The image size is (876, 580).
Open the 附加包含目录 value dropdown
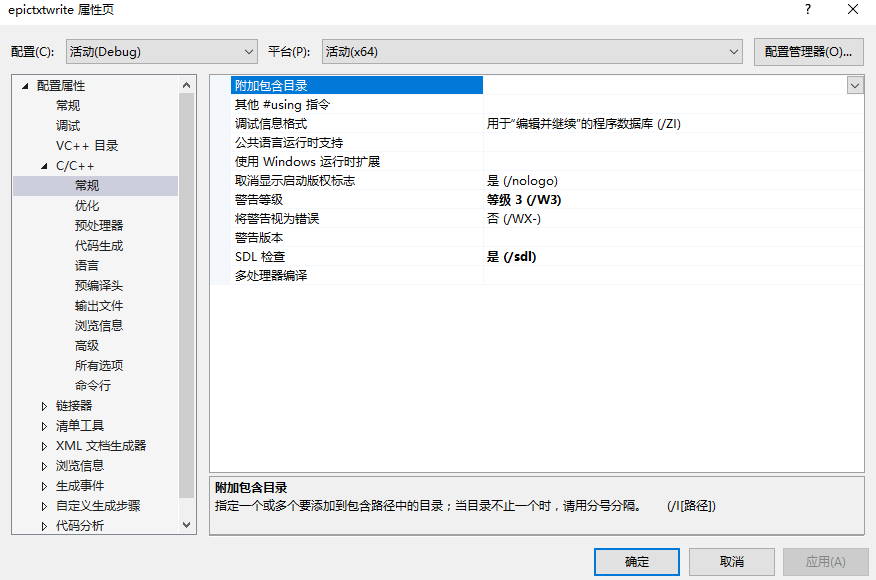tap(855, 85)
